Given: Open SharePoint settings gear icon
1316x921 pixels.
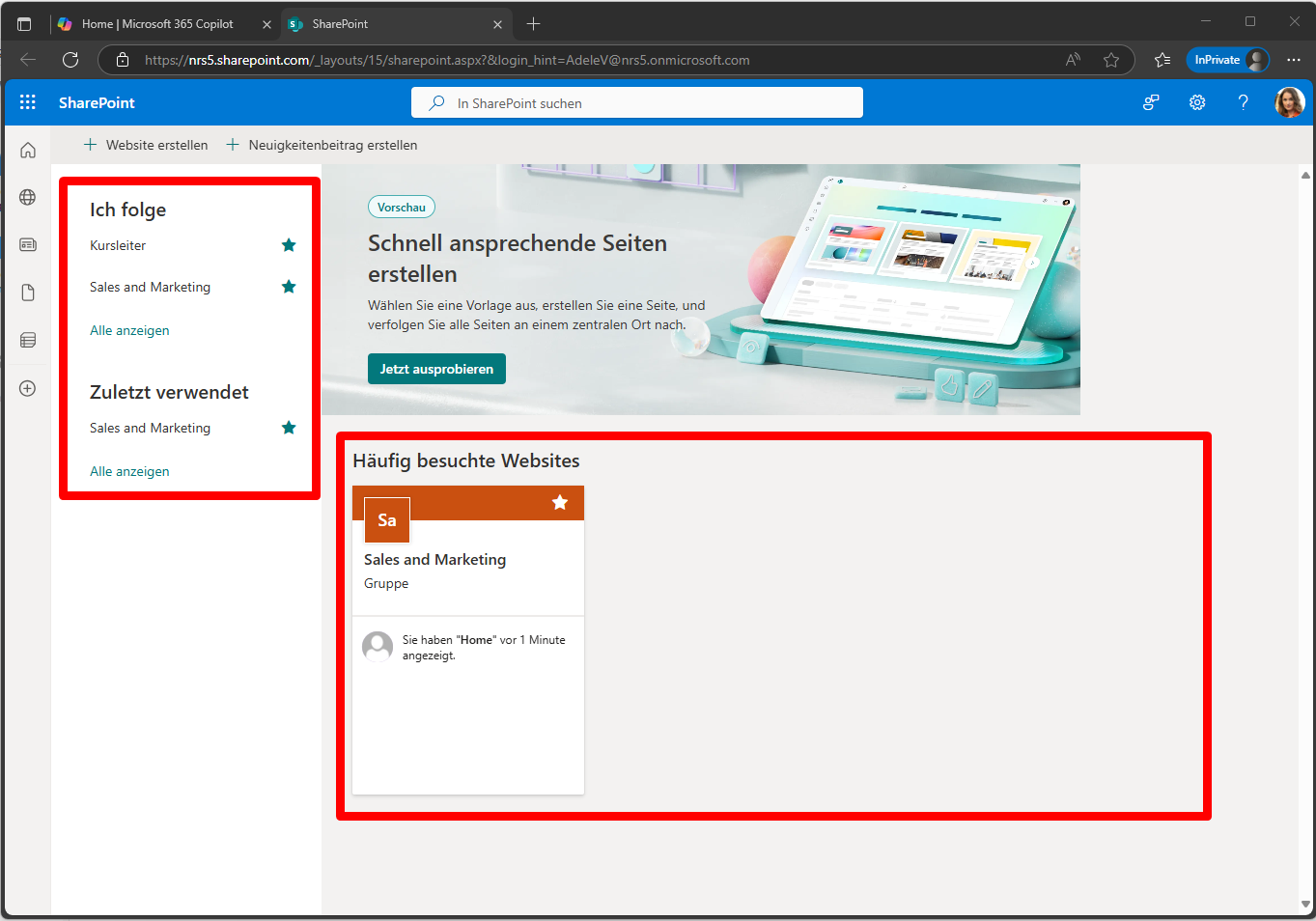Looking at the screenshot, I should pyautogui.click(x=1197, y=102).
